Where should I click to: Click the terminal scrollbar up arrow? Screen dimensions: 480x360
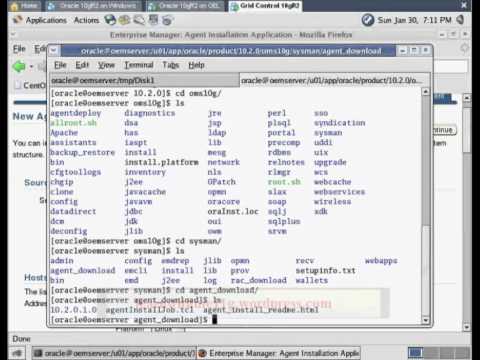(x=425, y=91)
